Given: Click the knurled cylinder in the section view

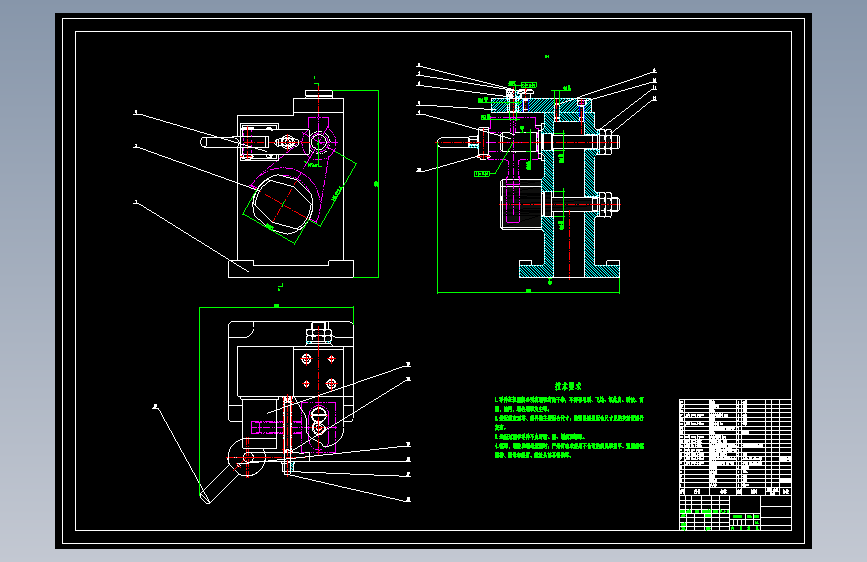Looking at the screenshot, I should point(521,204).
